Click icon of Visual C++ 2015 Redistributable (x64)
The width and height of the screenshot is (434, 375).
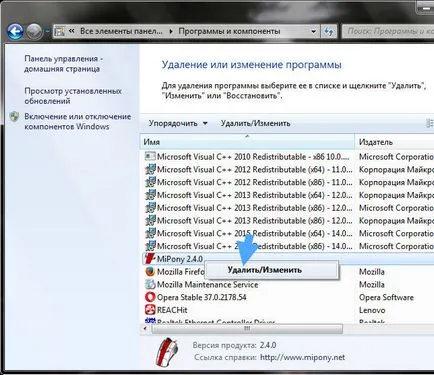point(150,233)
